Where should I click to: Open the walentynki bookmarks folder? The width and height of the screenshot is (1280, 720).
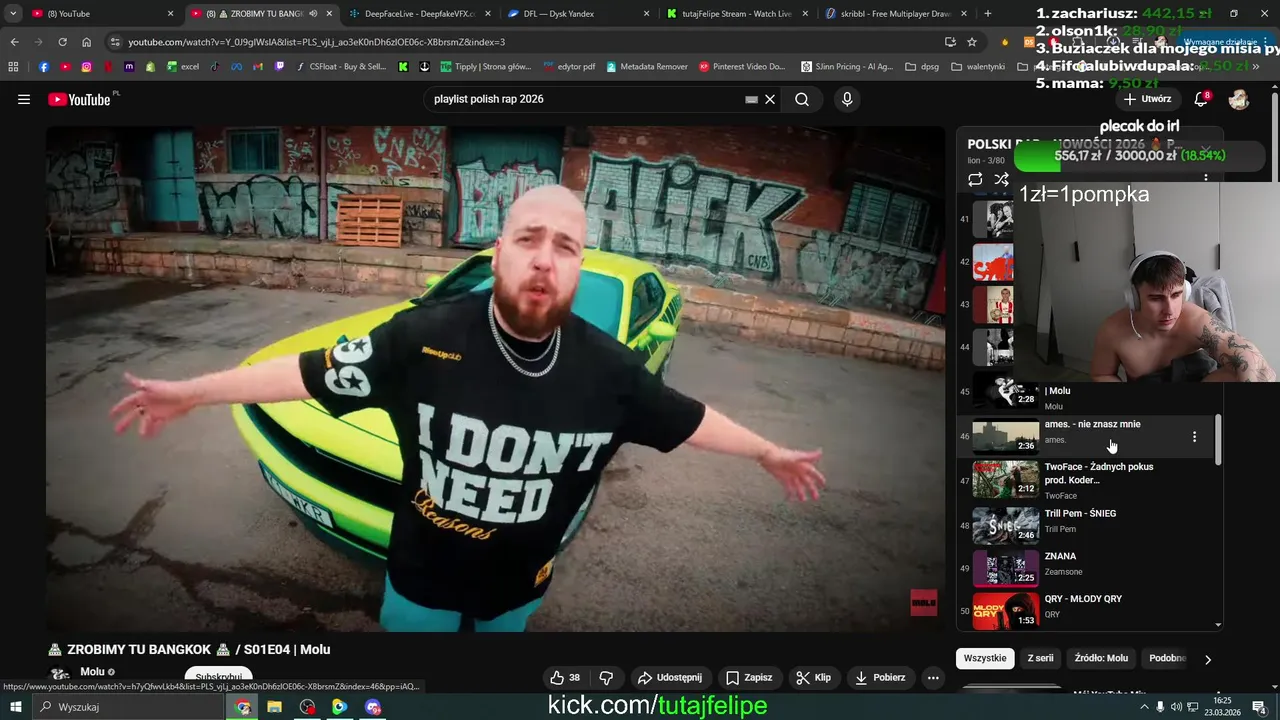coord(978,67)
